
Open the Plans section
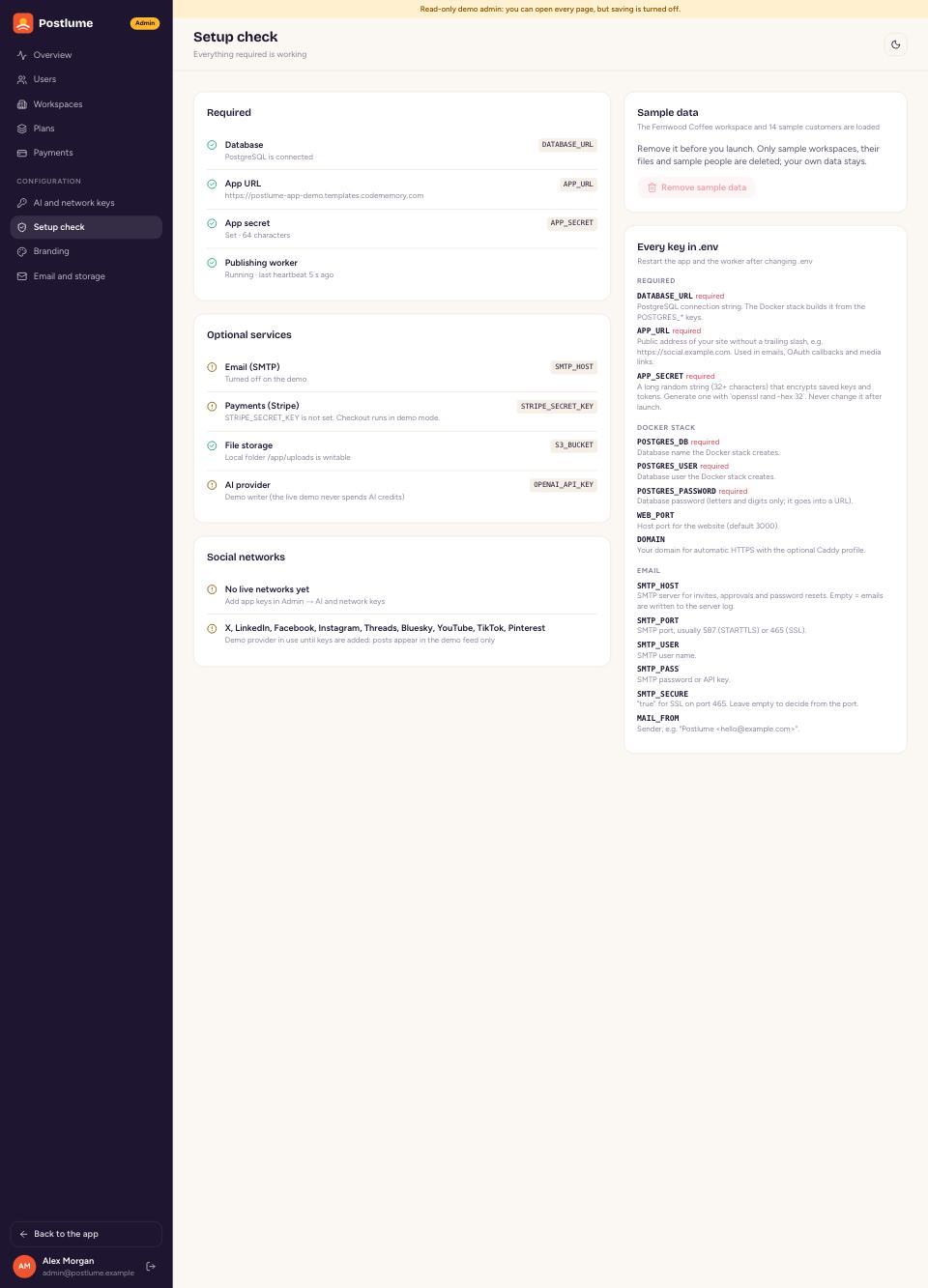pos(86,129)
